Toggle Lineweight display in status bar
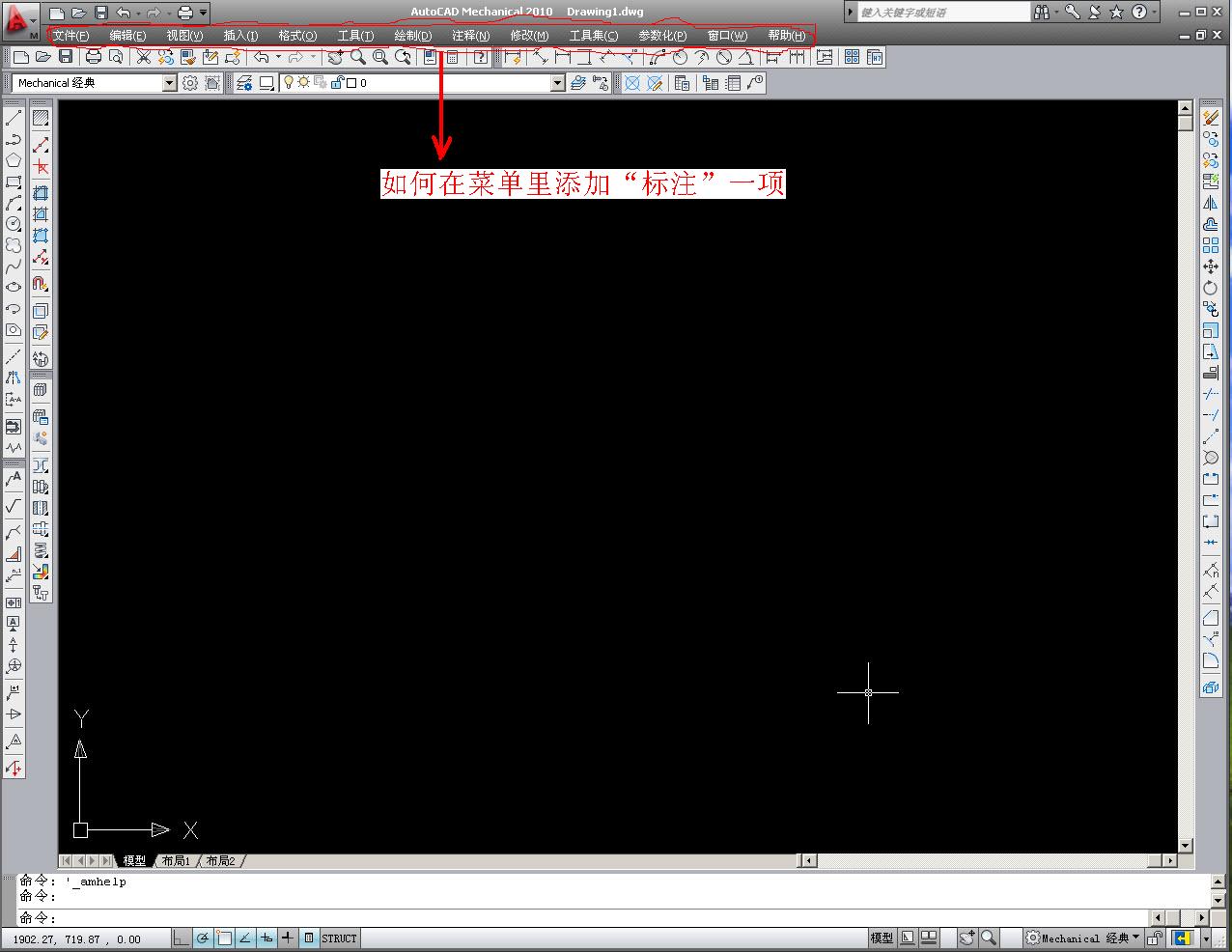This screenshot has height=952, width=1232. (288, 938)
